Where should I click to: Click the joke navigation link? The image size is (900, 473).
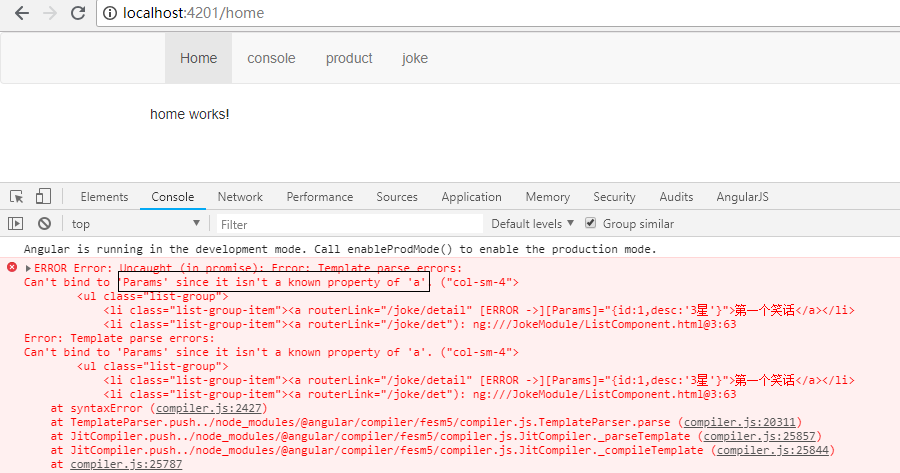pos(415,58)
